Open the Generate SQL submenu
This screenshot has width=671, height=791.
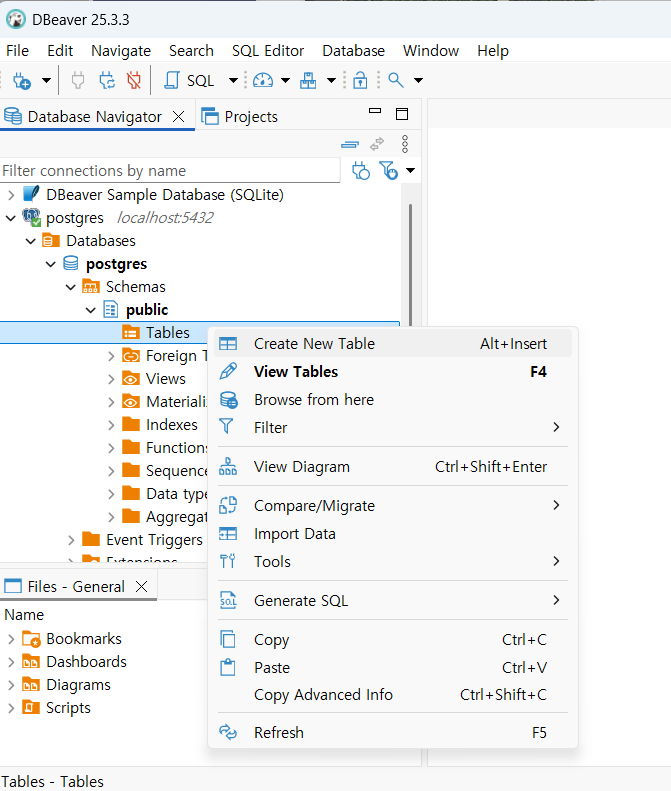393,601
